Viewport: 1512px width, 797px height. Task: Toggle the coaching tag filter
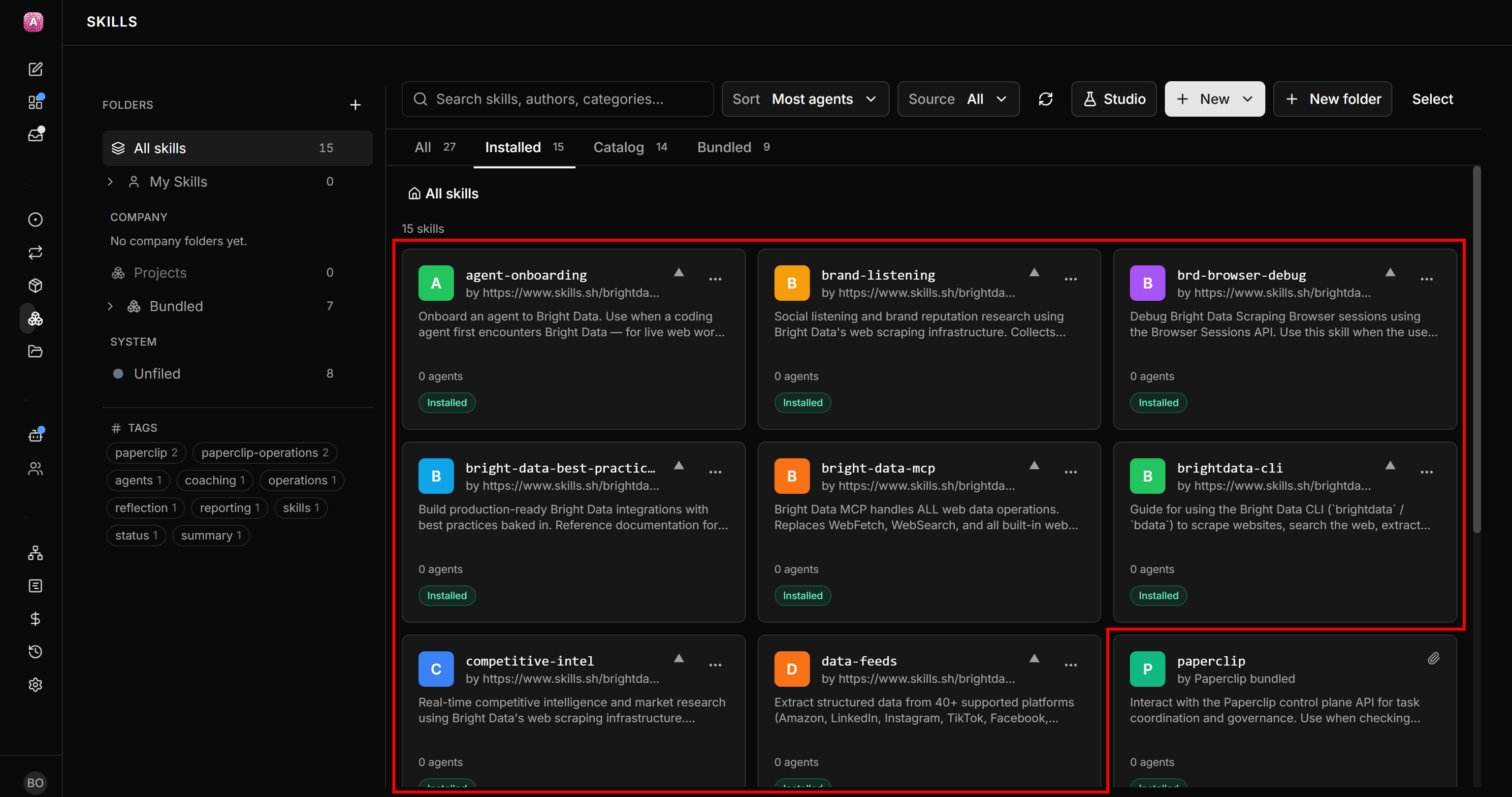pos(215,480)
